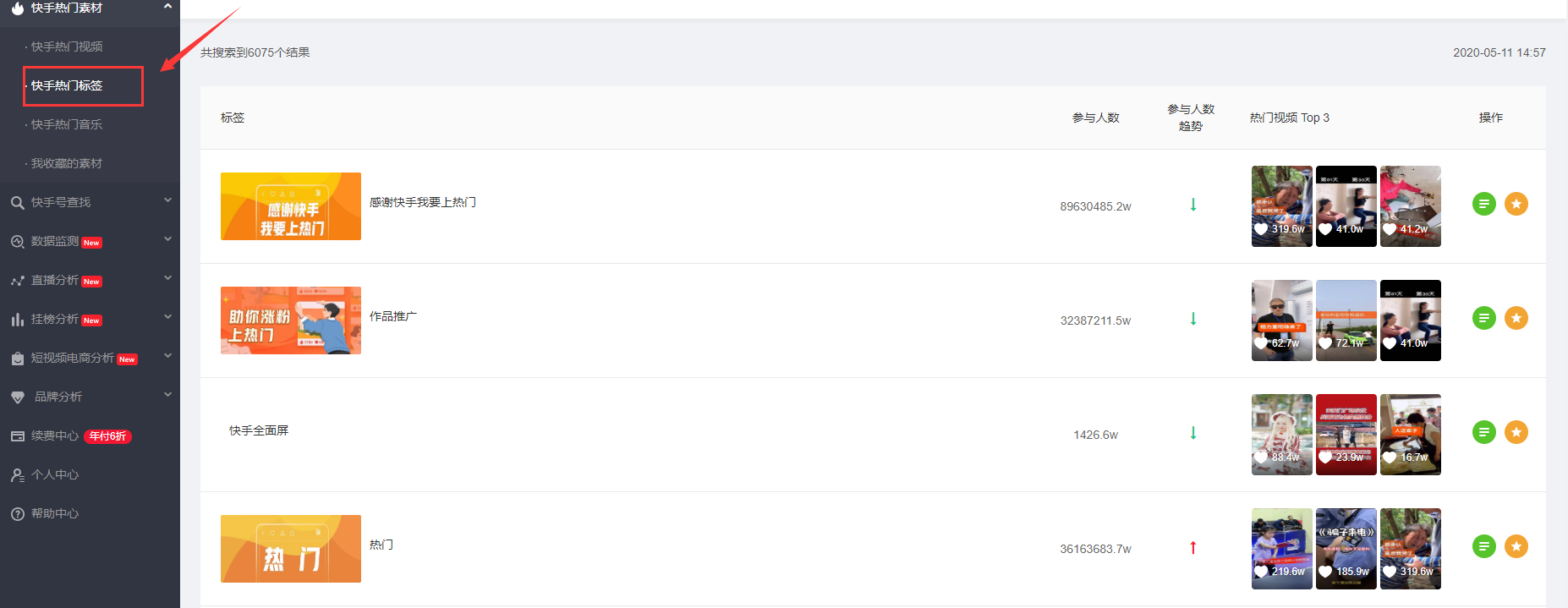
Task: Open top video with 319.6w likes in first row
Action: coord(1282,206)
